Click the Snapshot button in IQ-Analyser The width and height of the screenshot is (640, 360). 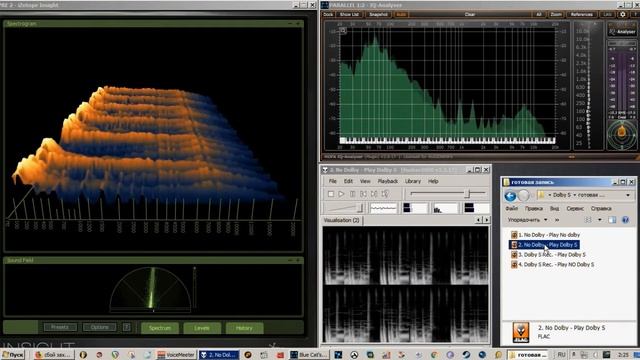[x=378, y=14]
